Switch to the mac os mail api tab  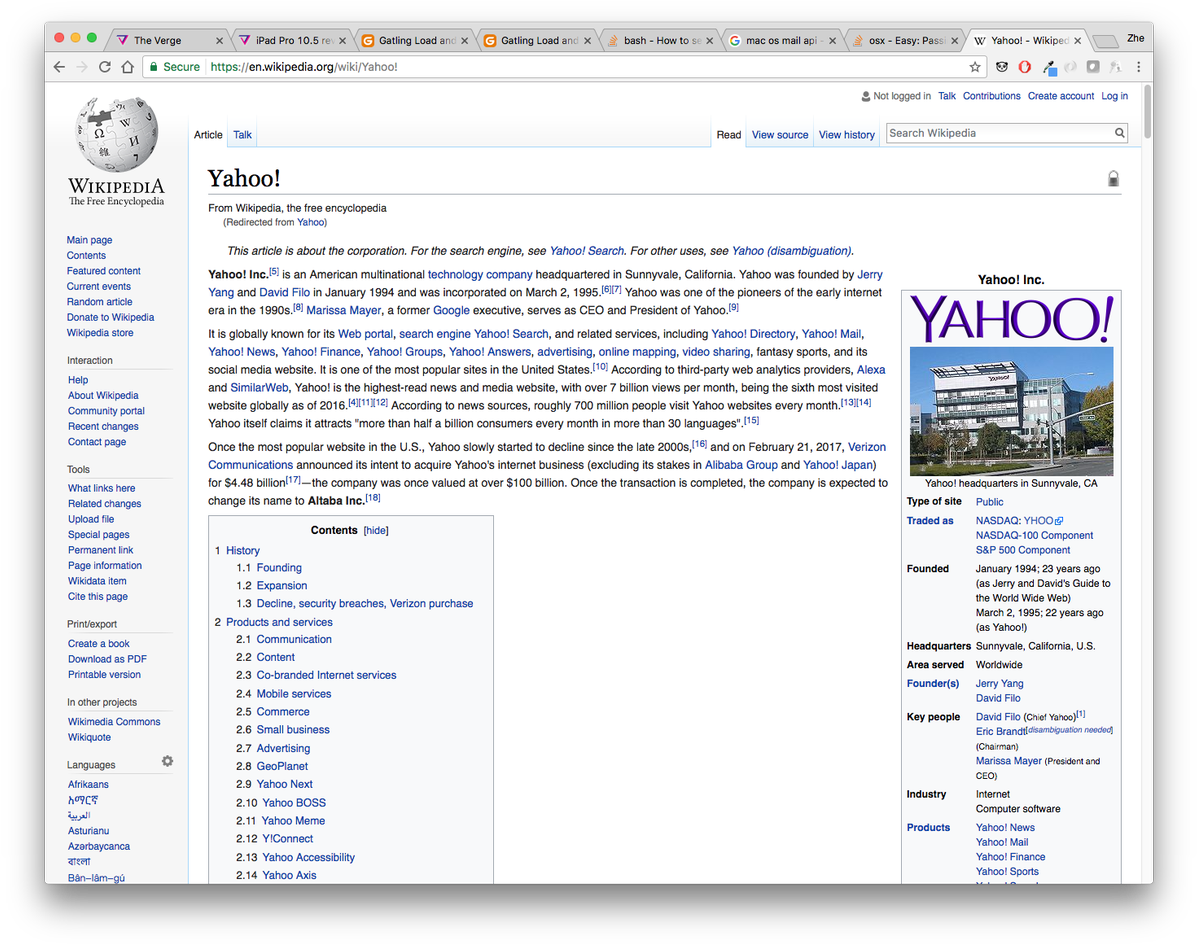pyautogui.click(x=781, y=40)
